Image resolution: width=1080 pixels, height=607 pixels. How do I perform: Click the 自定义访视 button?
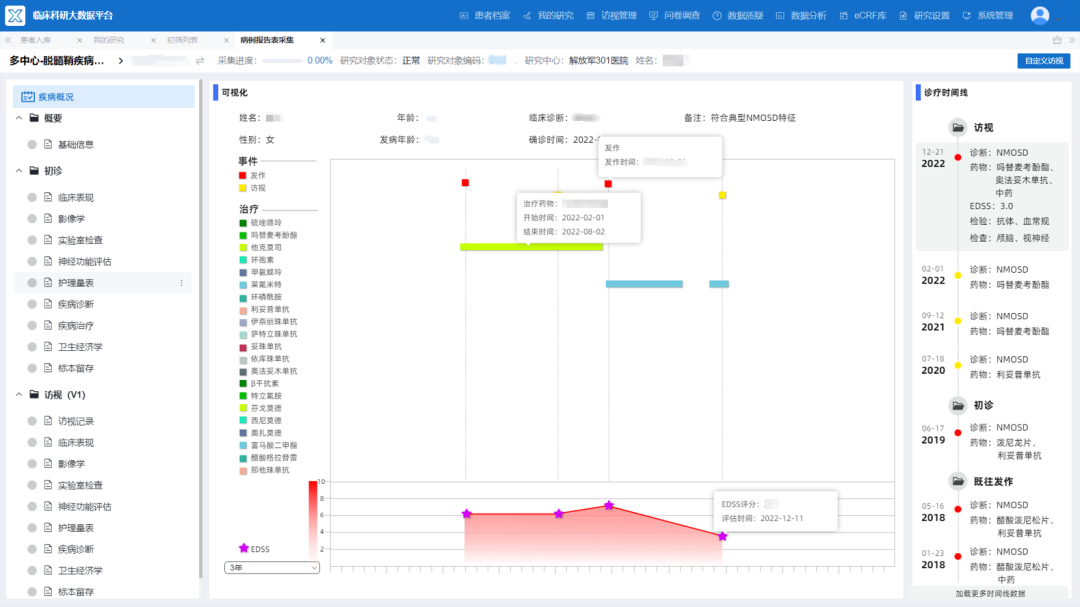tap(1043, 61)
